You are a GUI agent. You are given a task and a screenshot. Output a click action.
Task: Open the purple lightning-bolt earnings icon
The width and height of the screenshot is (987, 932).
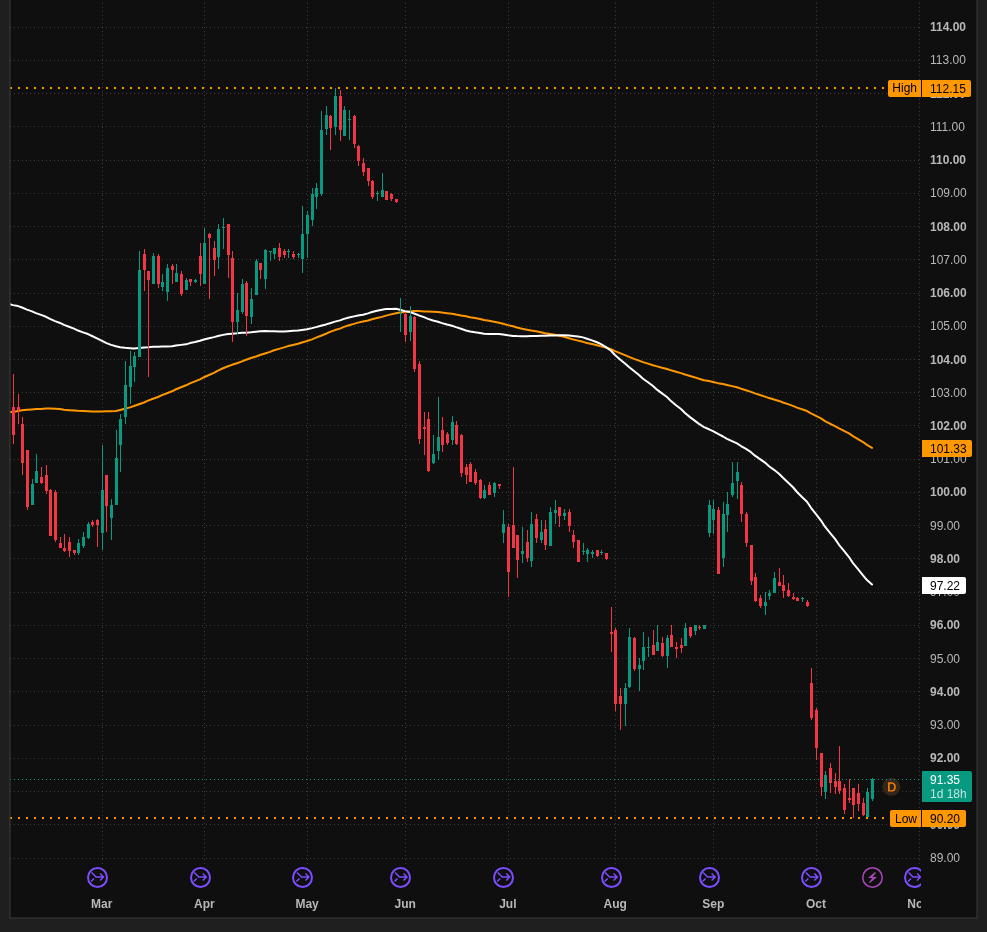(872, 877)
